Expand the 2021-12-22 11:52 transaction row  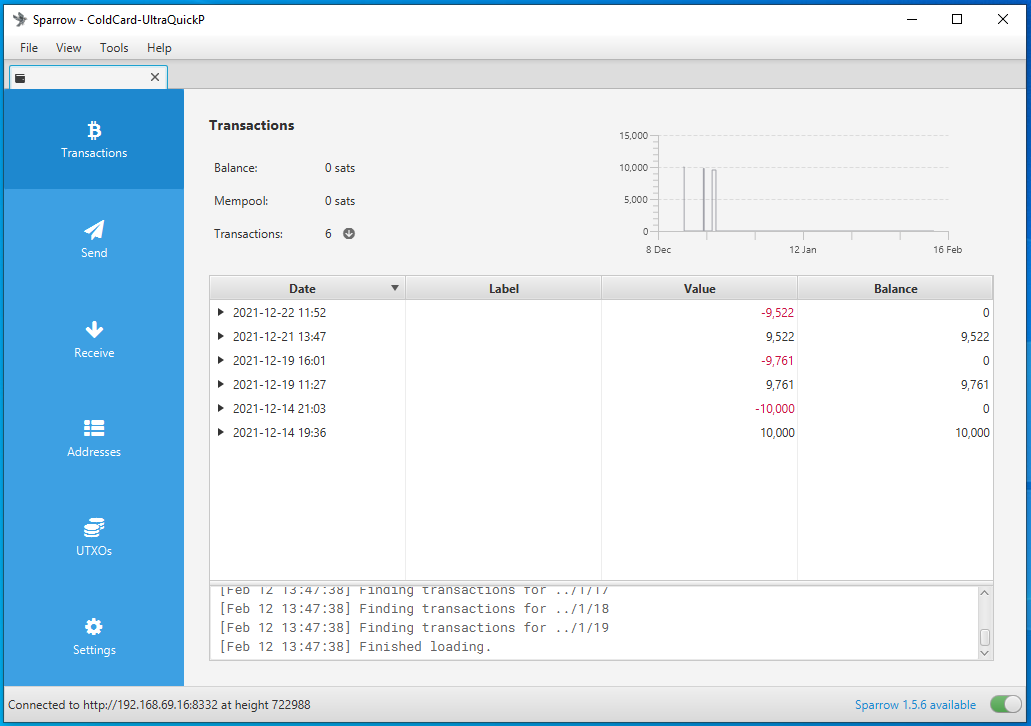tap(221, 312)
